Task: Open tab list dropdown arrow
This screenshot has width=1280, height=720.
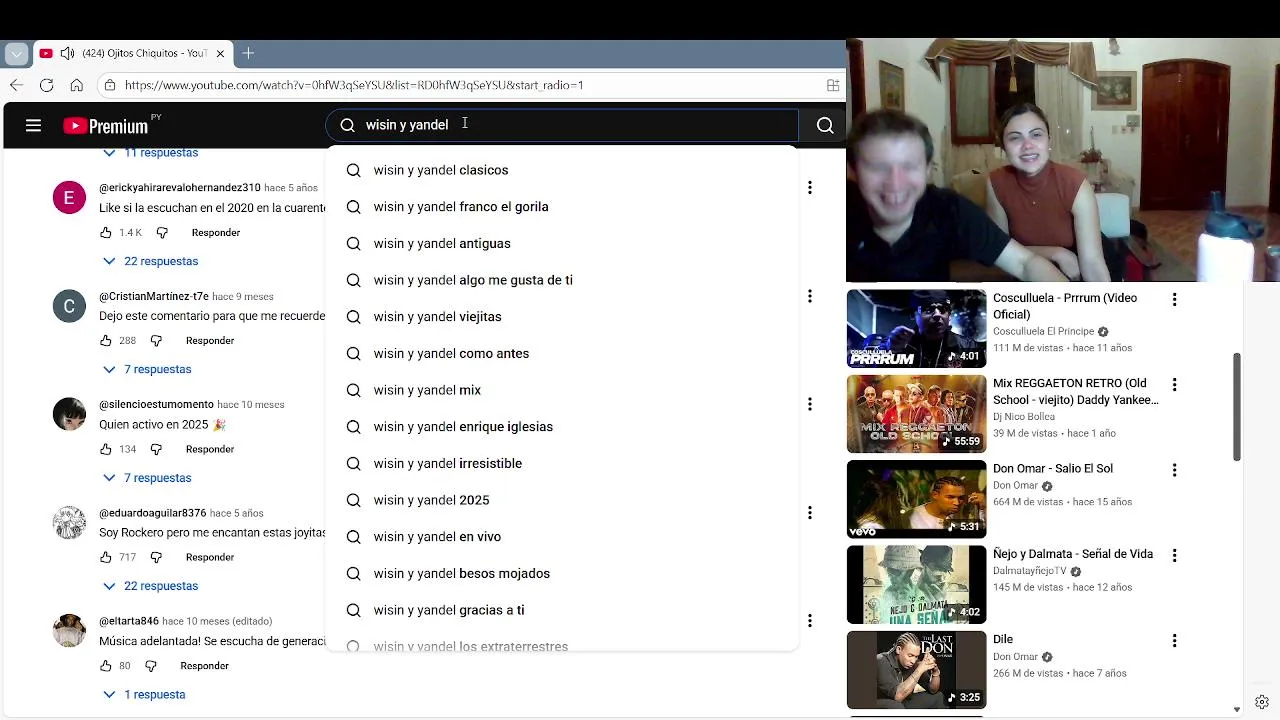Action: click(16, 53)
